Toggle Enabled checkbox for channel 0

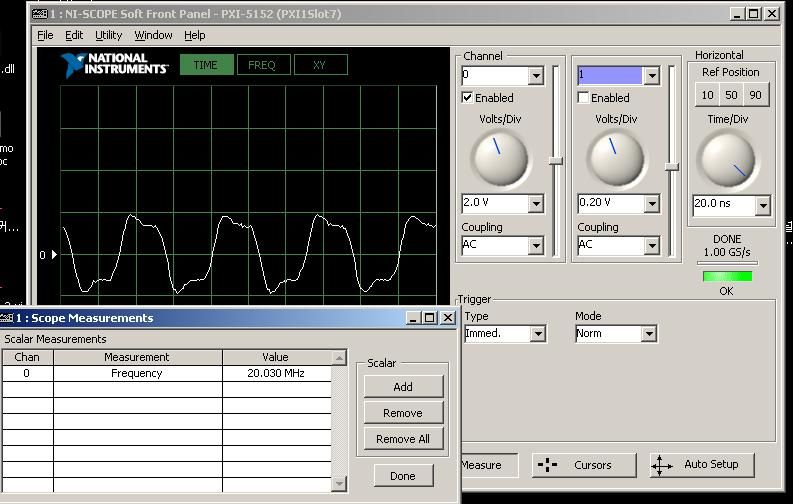click(467, 98)
